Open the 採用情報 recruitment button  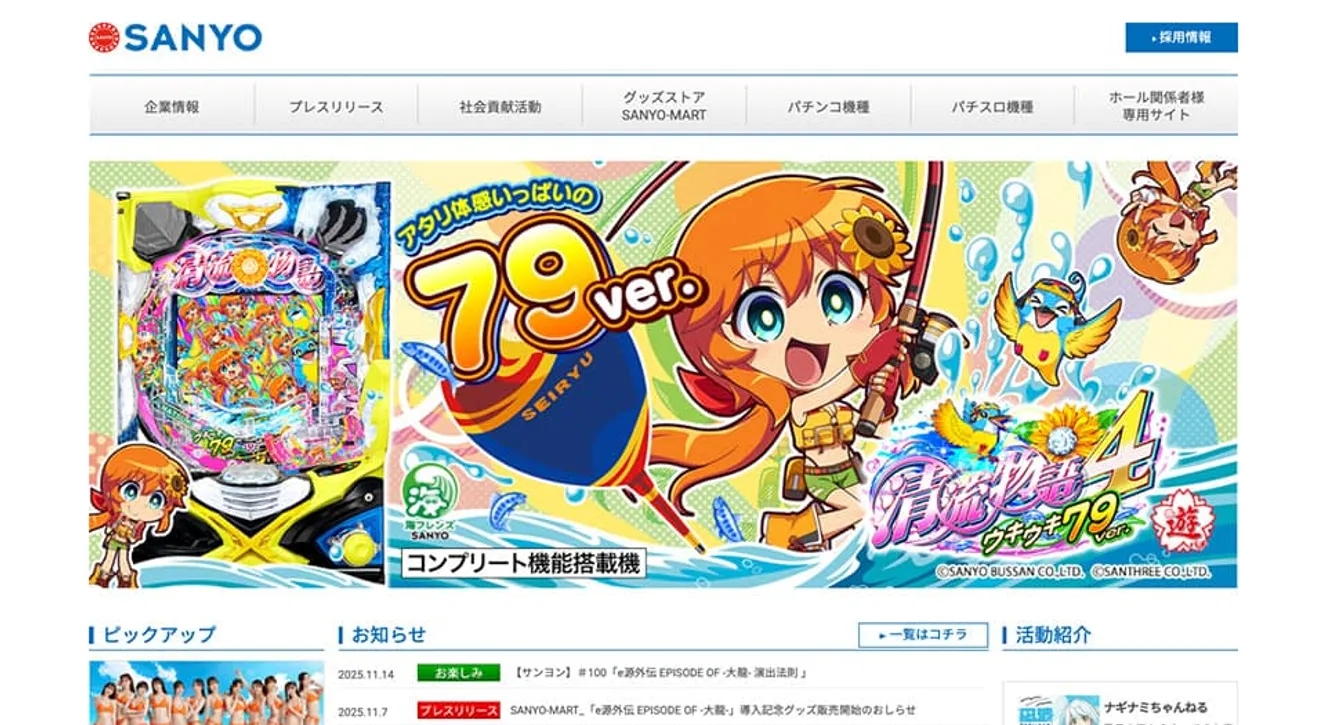point(1181,37)
